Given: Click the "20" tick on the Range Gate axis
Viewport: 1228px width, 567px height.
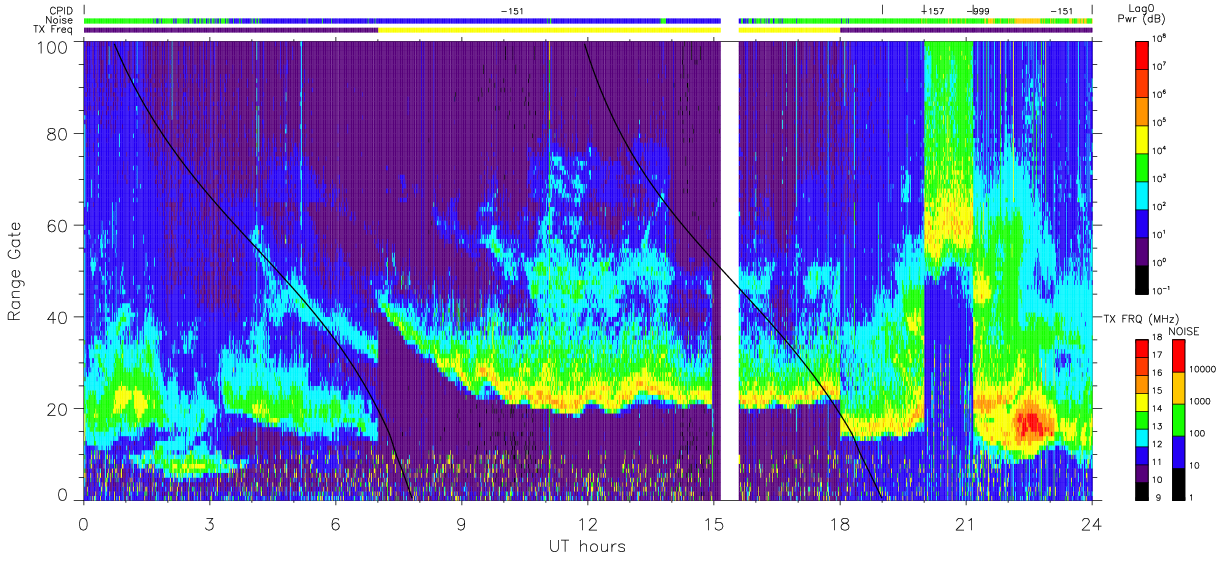Looking at the screenshot, I should 59,408.
